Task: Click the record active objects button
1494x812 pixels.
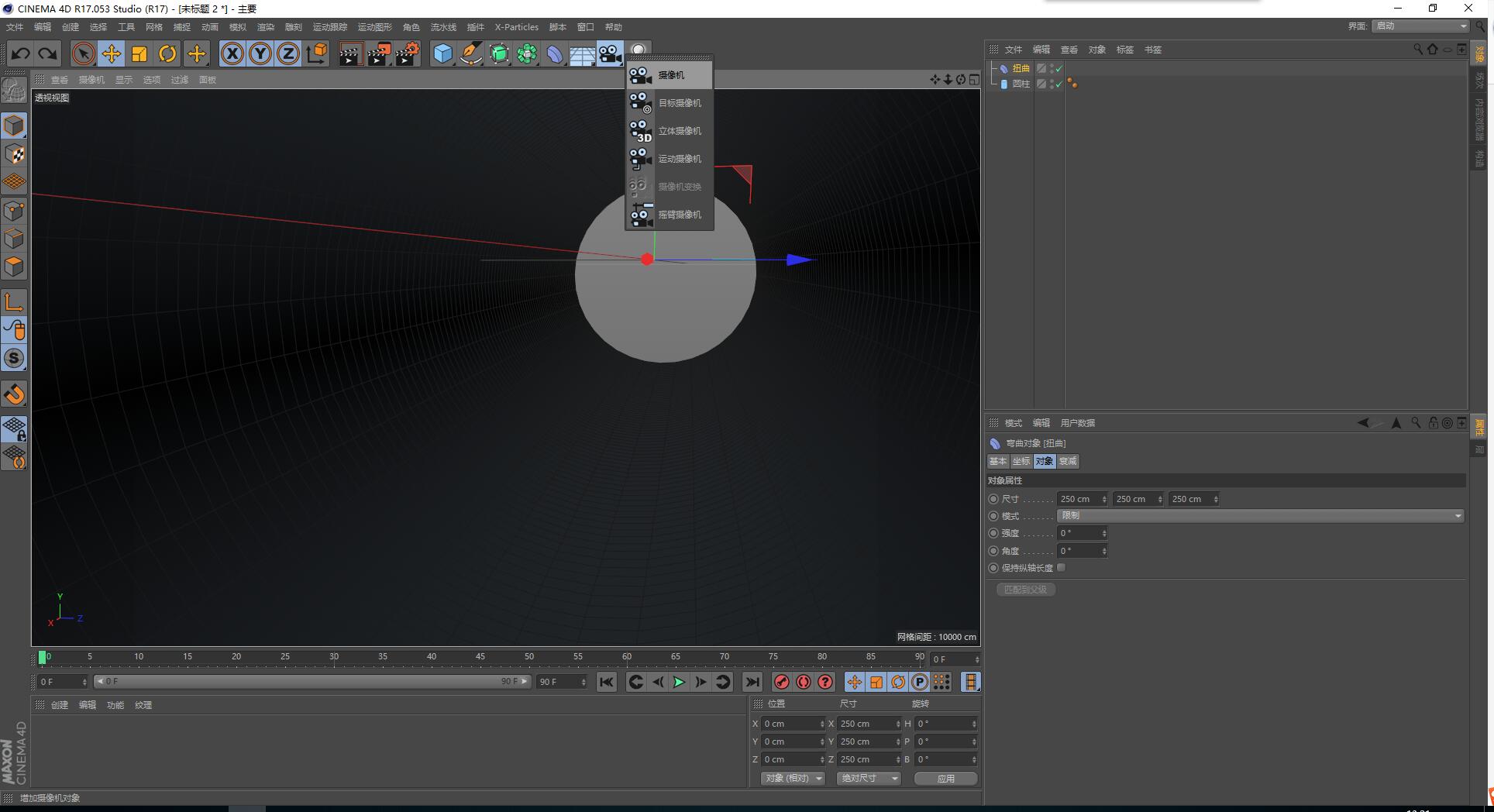Action: 781,682
